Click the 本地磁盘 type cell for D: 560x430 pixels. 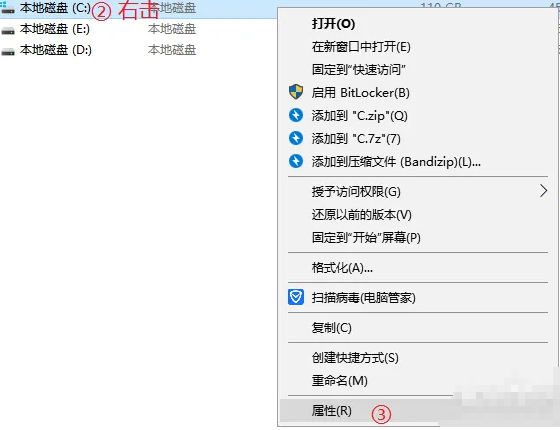pyautogui.click(x=172, y=50)
